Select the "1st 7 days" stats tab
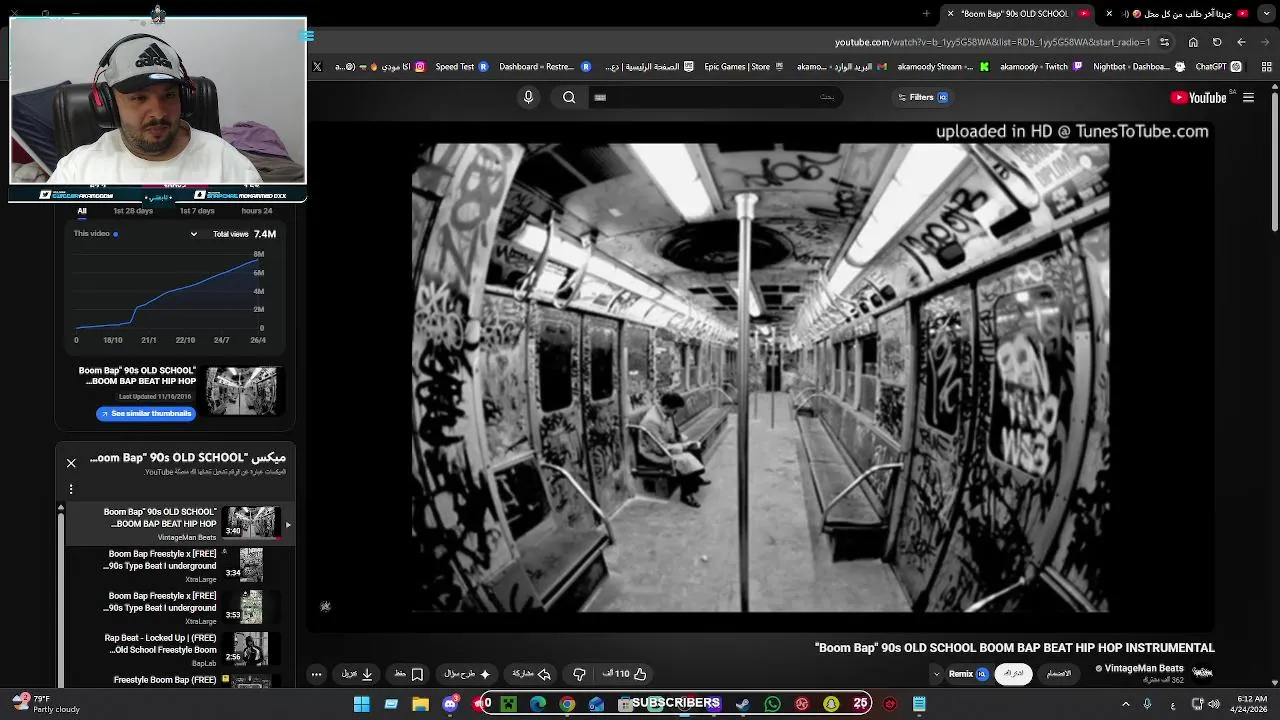This screenshot has height=720, width=1280. 197,211
